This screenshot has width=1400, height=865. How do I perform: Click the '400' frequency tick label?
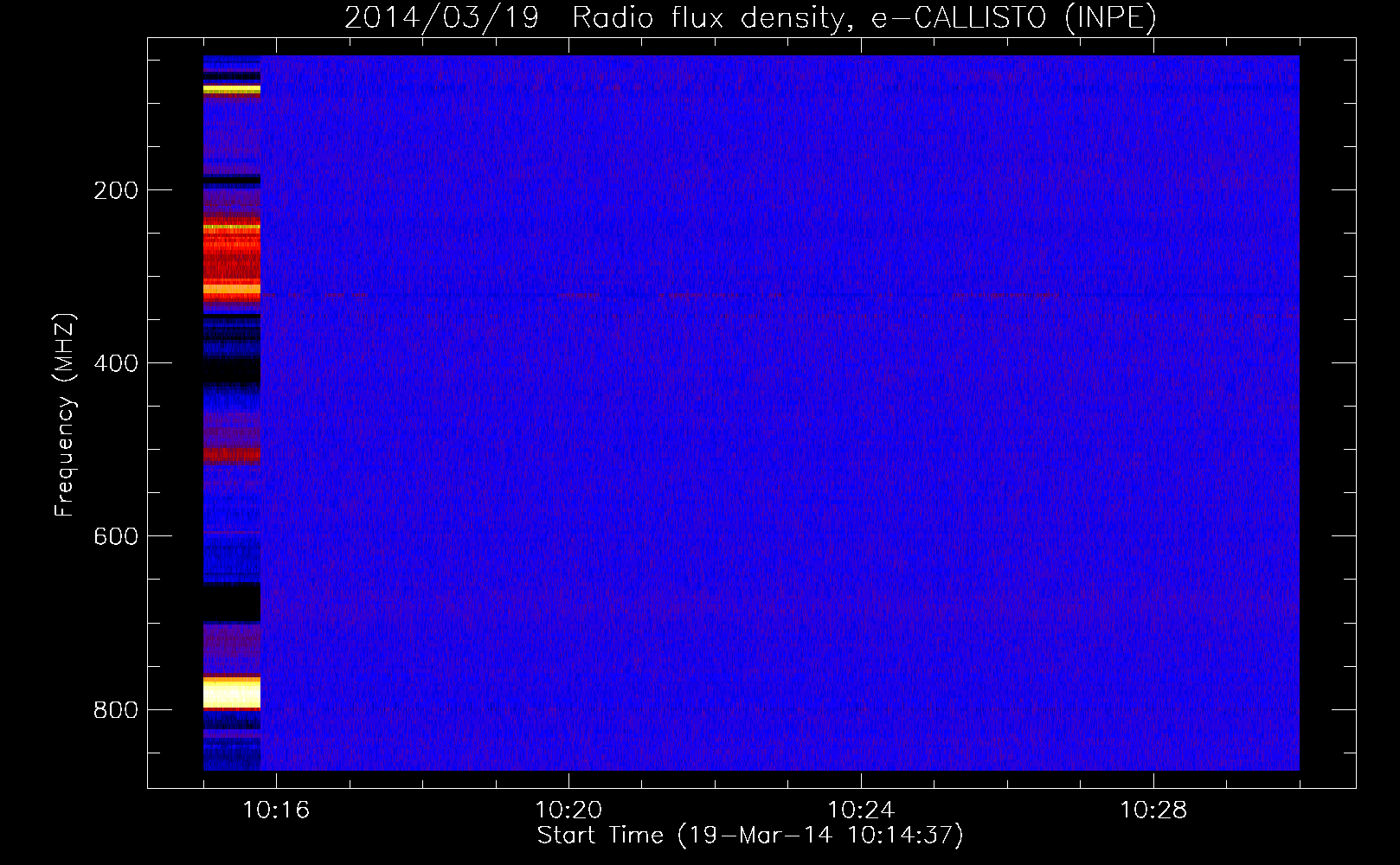pyautogui.click(x=115, y=363)
